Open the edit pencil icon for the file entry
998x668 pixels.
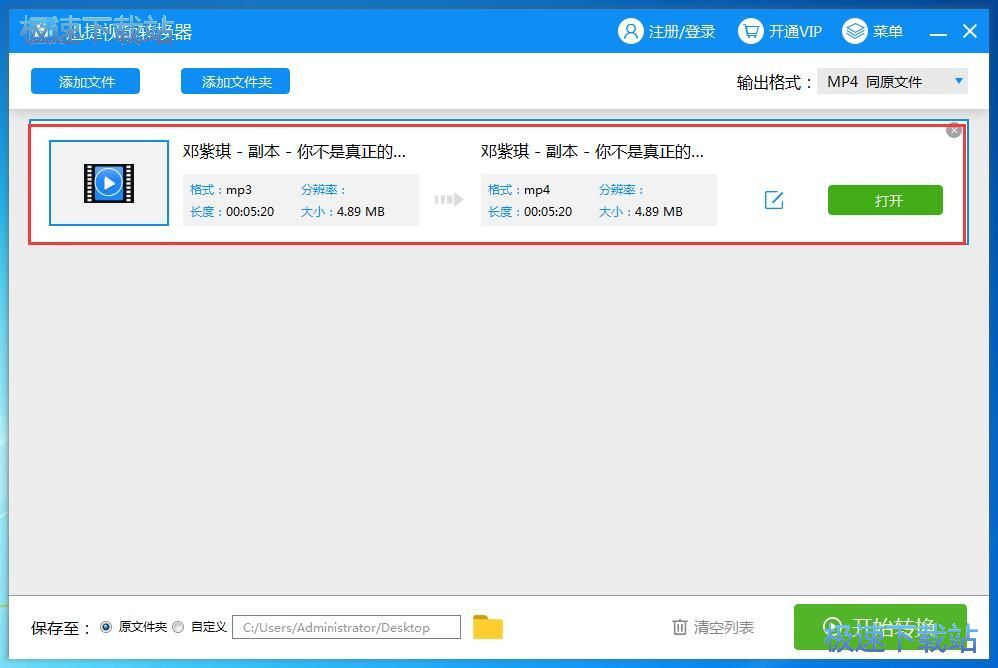[774, 200]
